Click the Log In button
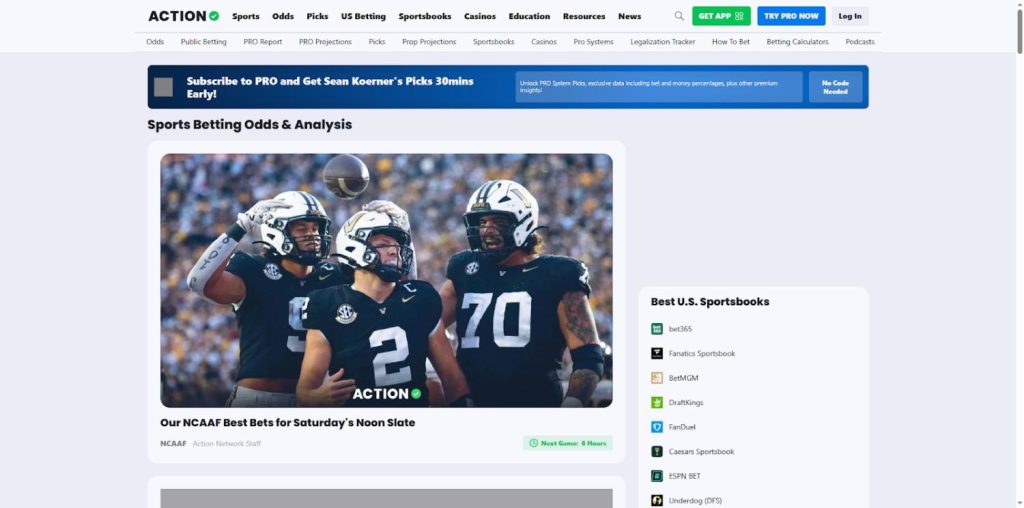 click(850, 16)
